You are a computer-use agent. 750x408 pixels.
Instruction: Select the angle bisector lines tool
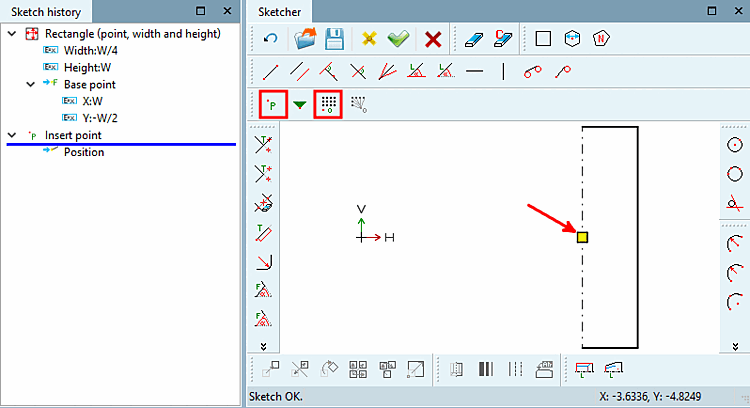tap(387, 72)
